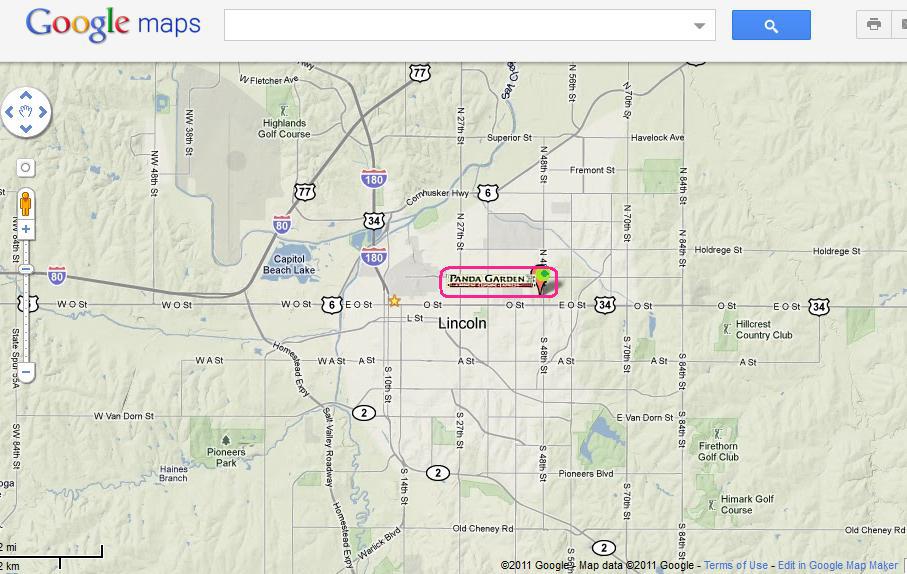Zoom out with the minus button
This screenshot has height=574, width=907.
tap(26, 371)
